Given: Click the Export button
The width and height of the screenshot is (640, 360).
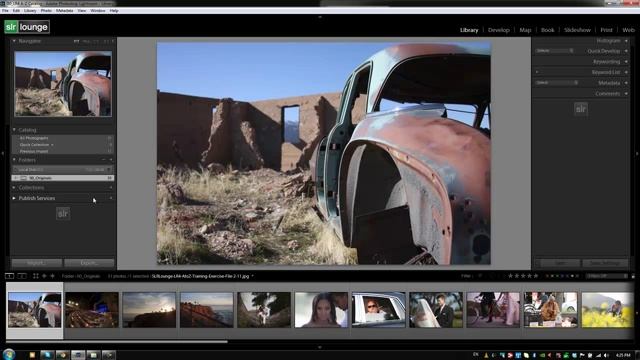Looking at the screenshot, I should 89,263.
